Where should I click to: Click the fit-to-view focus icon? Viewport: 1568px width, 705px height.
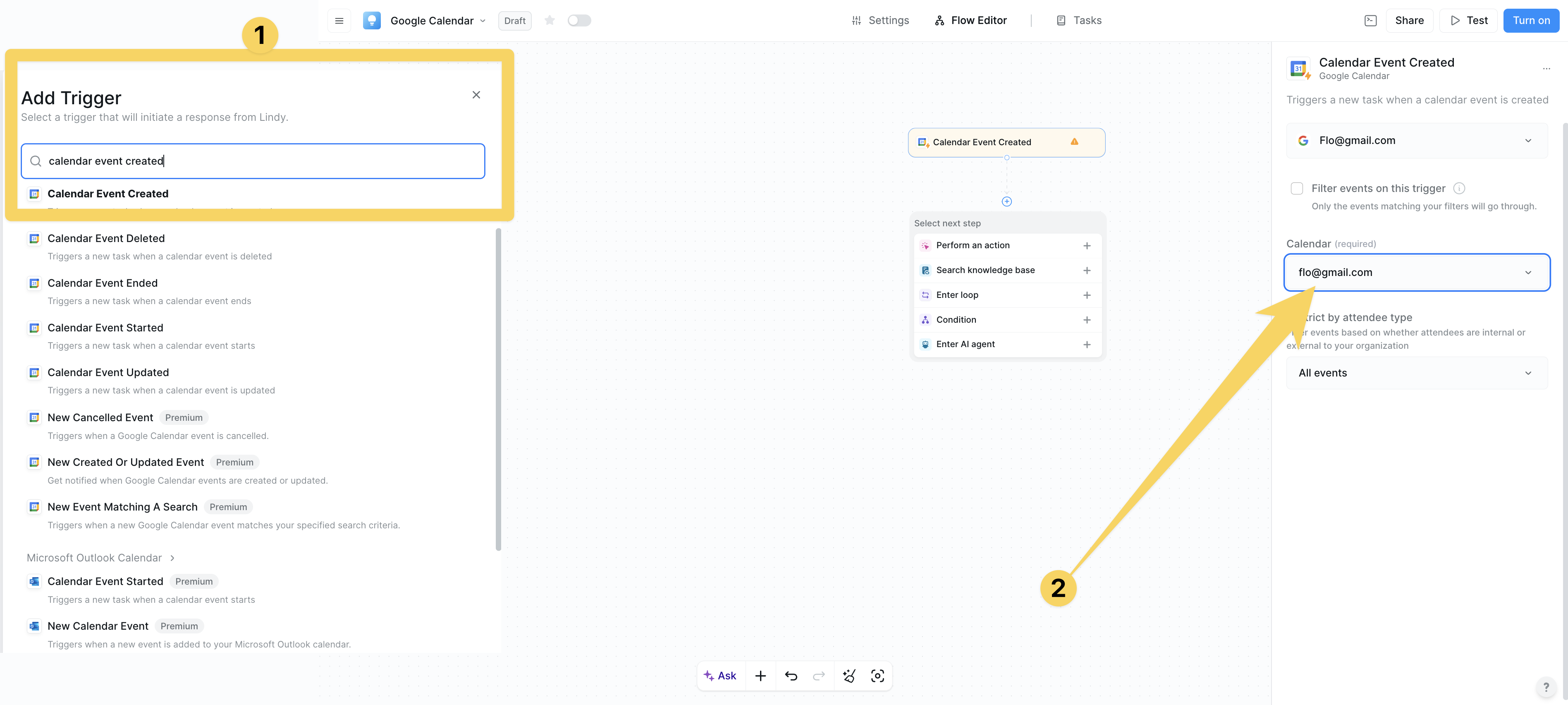click(x=877, y=676)
